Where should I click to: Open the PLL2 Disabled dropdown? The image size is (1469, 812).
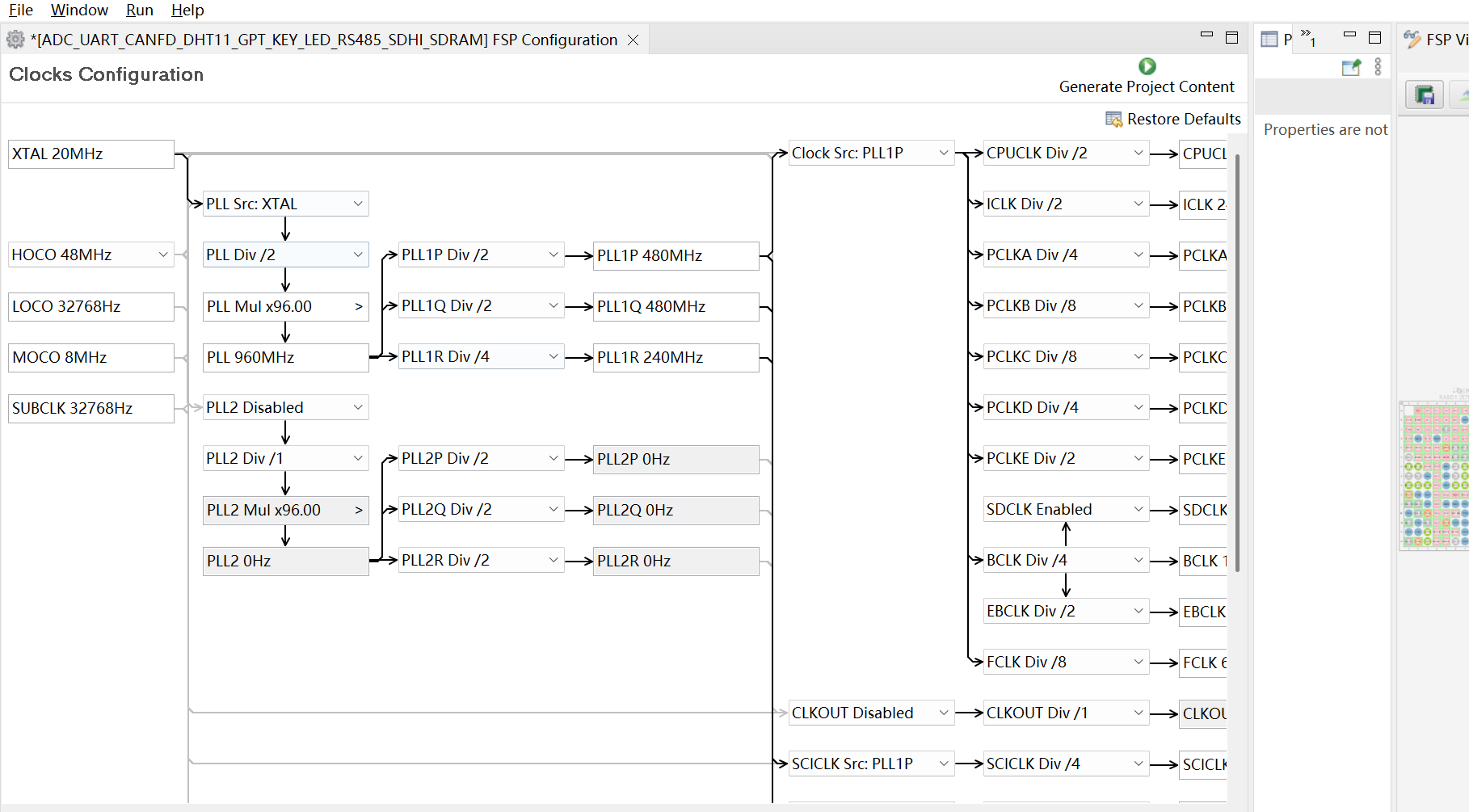285,407
